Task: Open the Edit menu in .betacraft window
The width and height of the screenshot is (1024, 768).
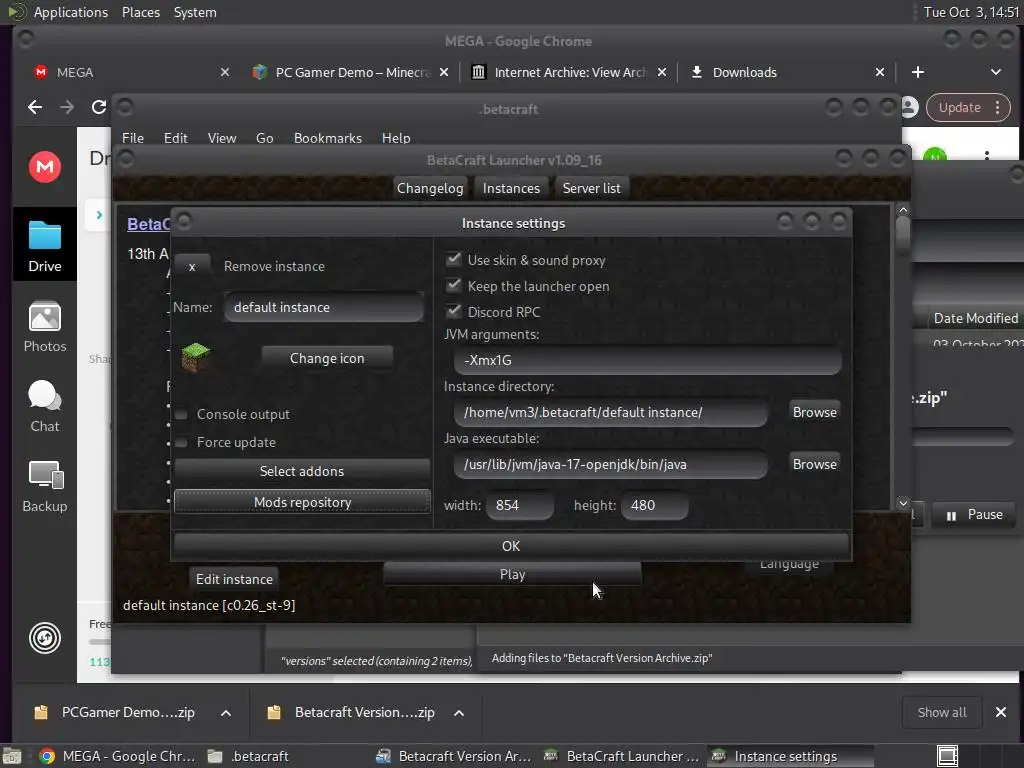Action: (x=175, y=138)
